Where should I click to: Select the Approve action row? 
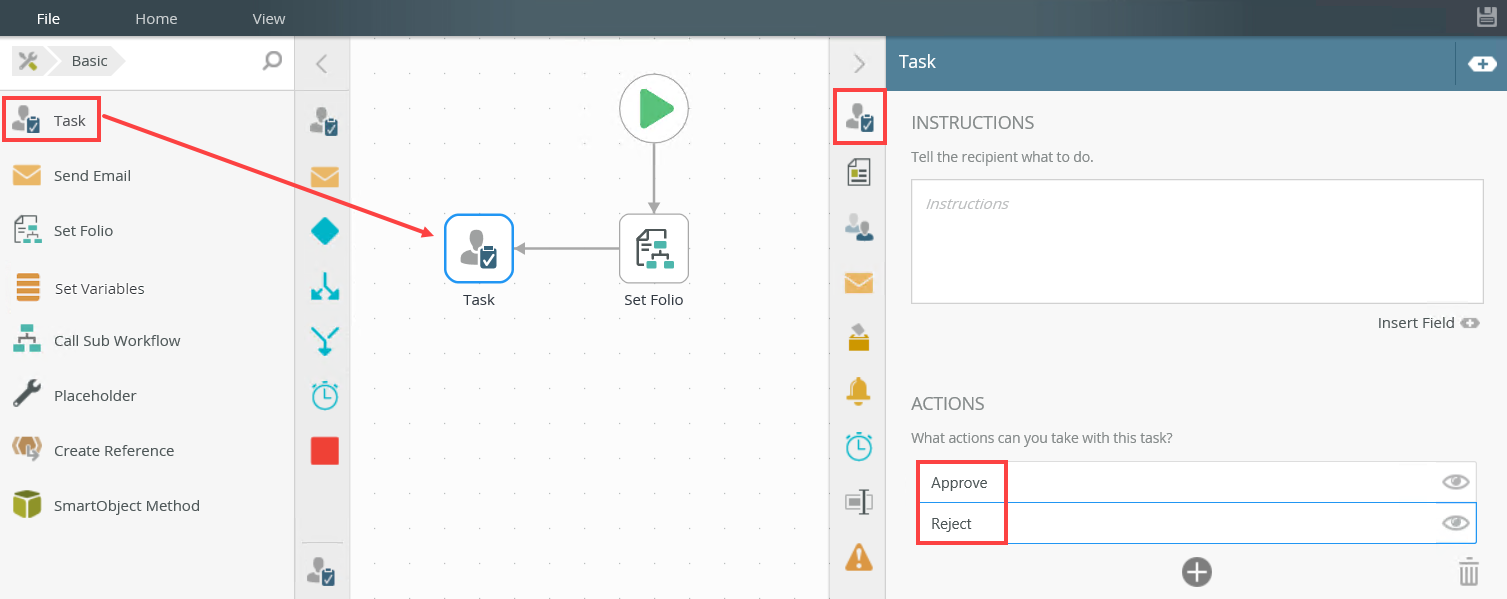(1197, 482)
